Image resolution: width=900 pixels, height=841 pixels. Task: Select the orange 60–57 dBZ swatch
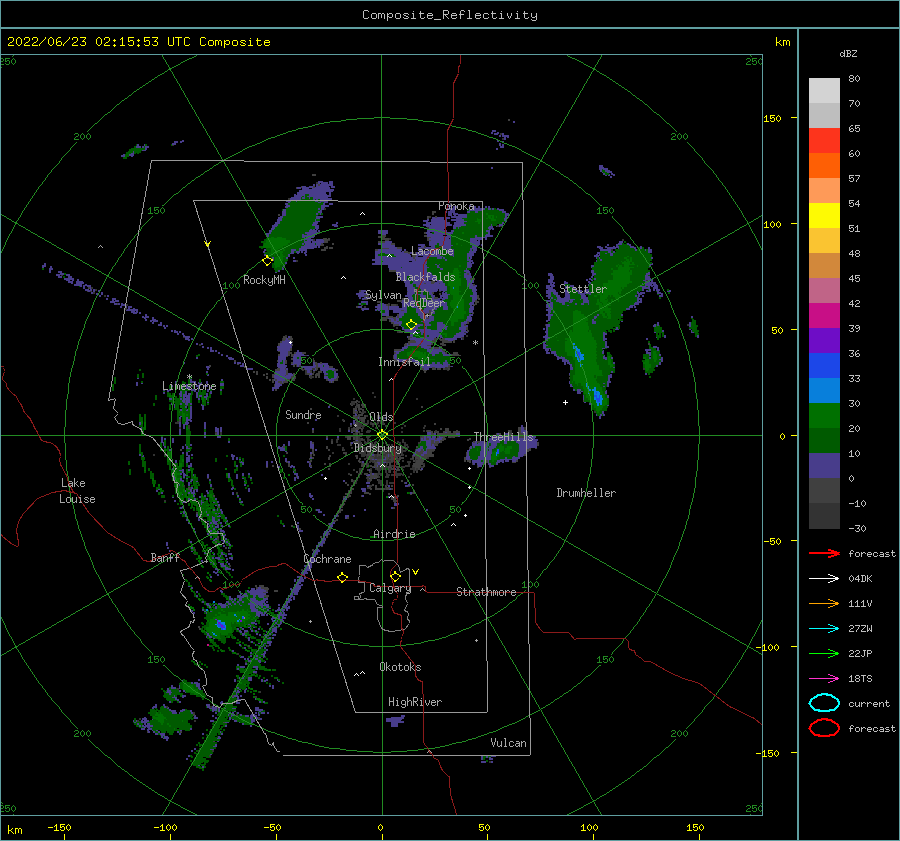point(824,166)
